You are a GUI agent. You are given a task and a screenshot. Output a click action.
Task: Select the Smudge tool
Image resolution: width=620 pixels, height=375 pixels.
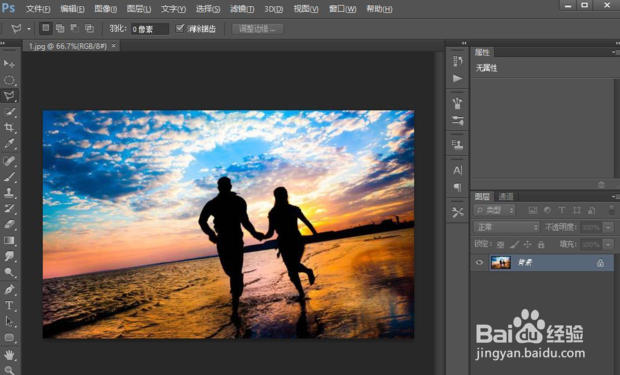tap(9, 256)
